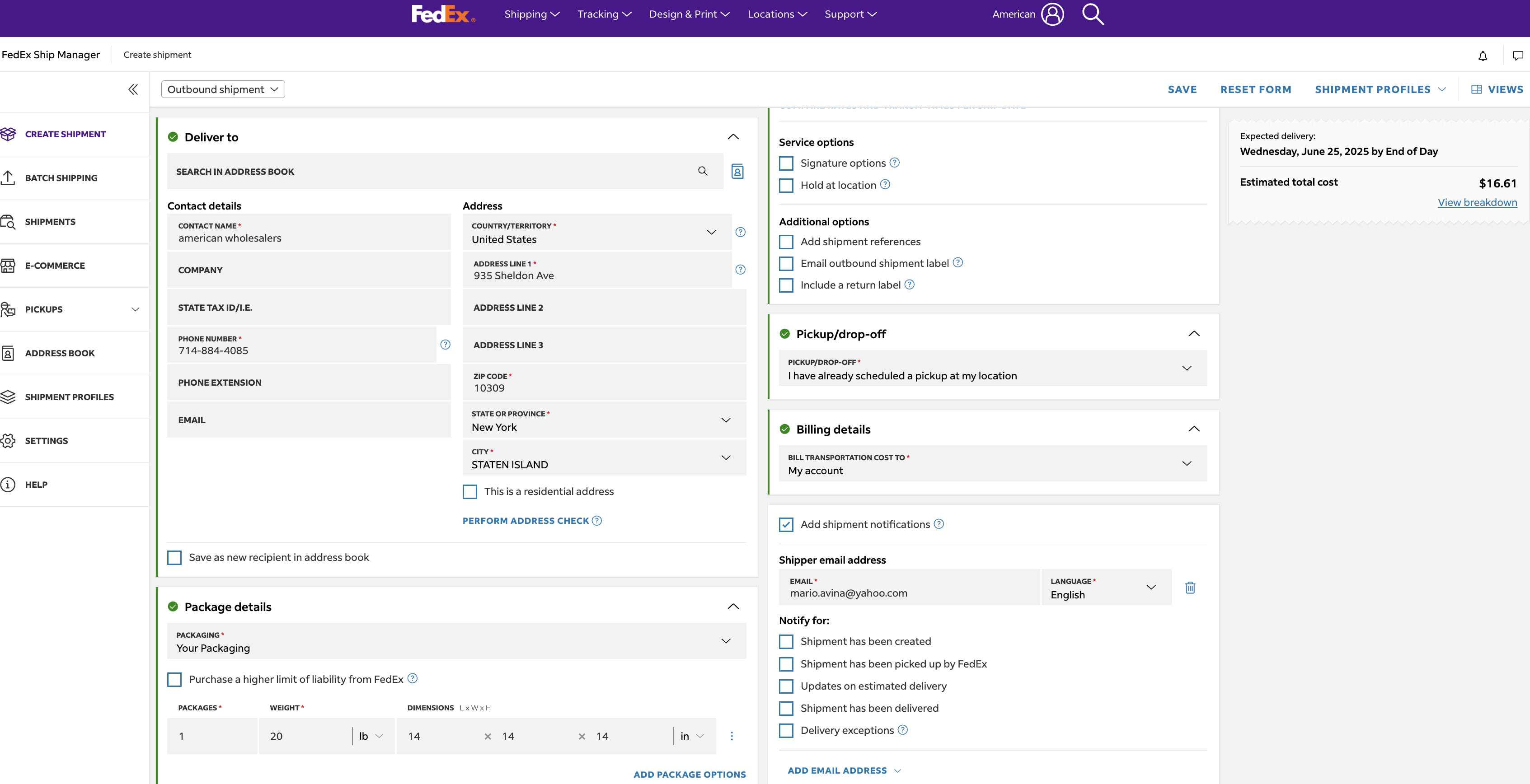Click the E-Commerce store icon

pyautogui.click(x=8, y=265)
